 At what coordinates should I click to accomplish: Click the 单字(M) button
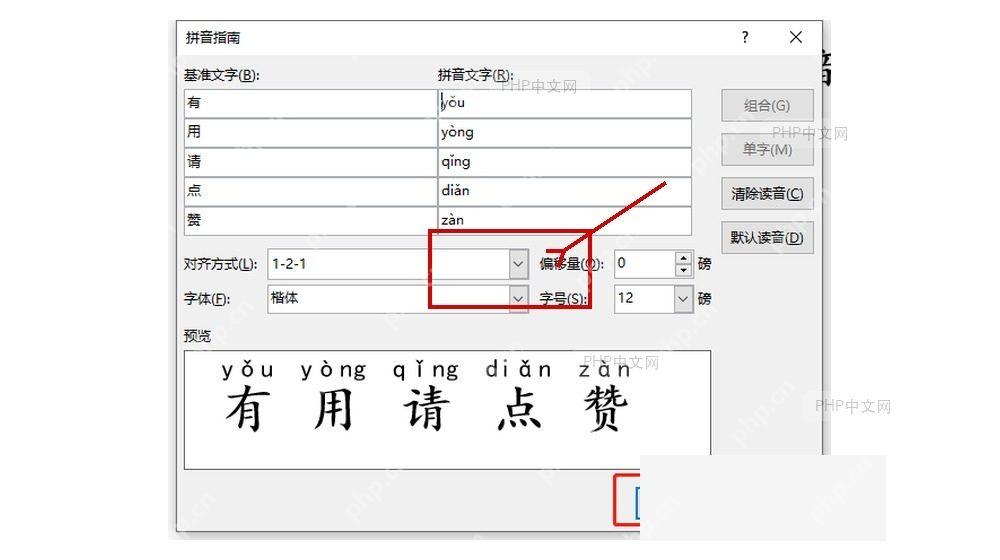tap(767, 149)
